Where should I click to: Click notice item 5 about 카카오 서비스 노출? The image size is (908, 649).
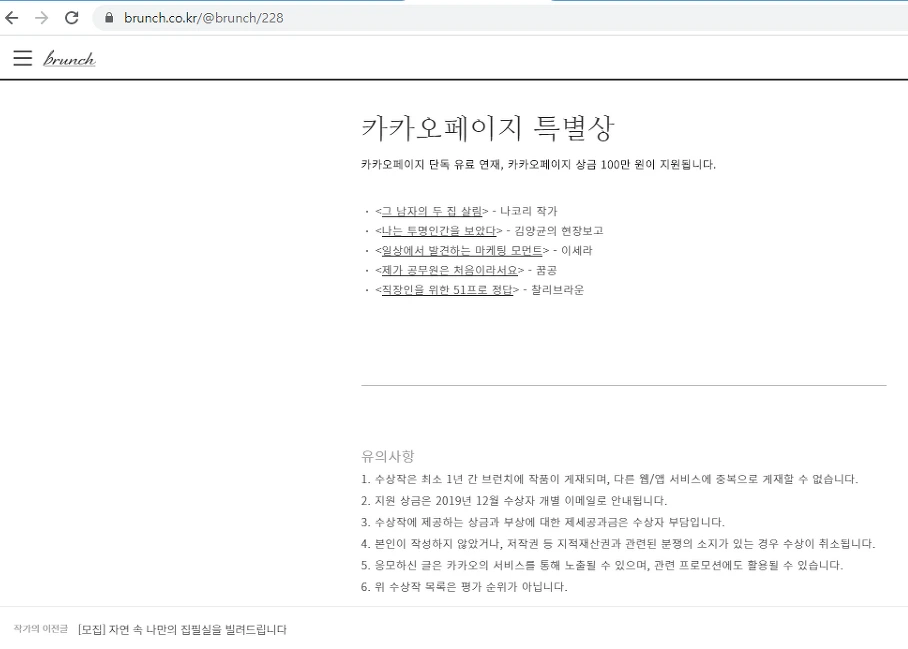(602, 564)
